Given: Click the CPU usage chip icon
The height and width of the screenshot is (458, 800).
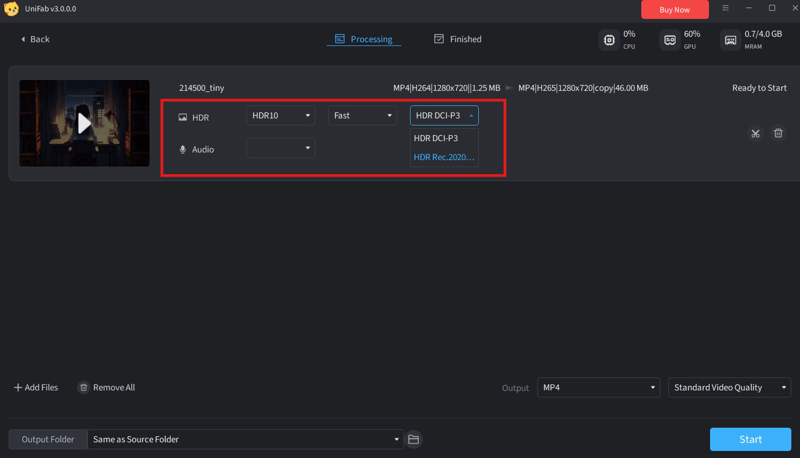Looking at the screenshot, I should [609, 40].
